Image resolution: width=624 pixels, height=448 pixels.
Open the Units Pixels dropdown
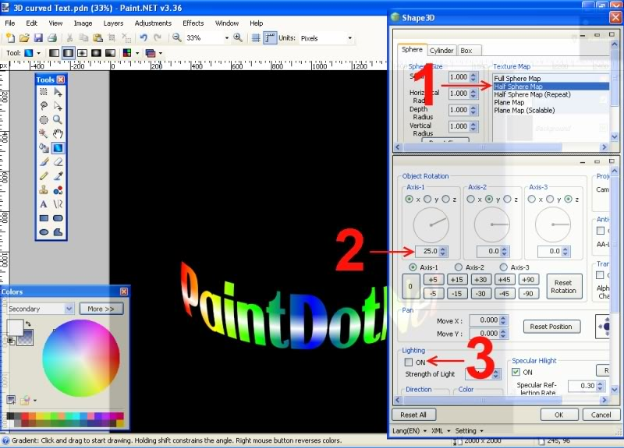pyautogui.click(x=350, y=38)
